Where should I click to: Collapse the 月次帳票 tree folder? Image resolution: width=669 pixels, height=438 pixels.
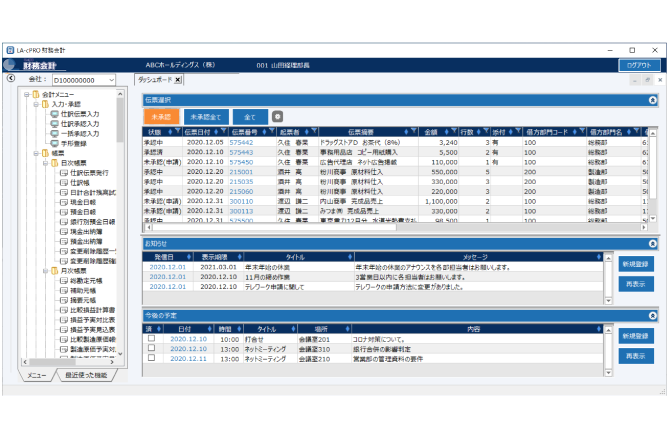click(46, 271)
